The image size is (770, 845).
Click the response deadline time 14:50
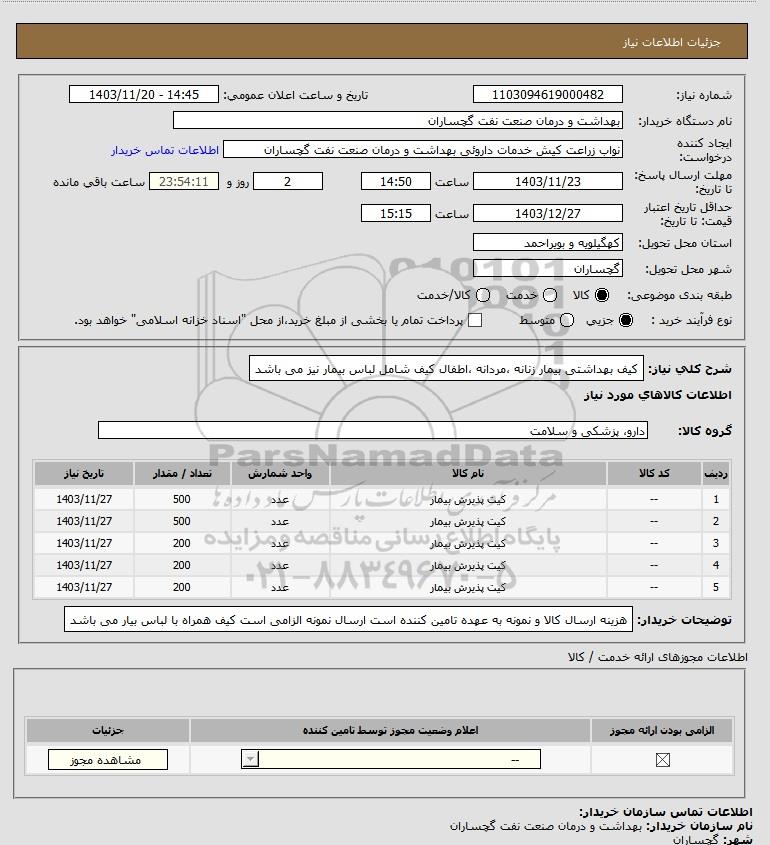pyautogui.click(x=396, y=182)
